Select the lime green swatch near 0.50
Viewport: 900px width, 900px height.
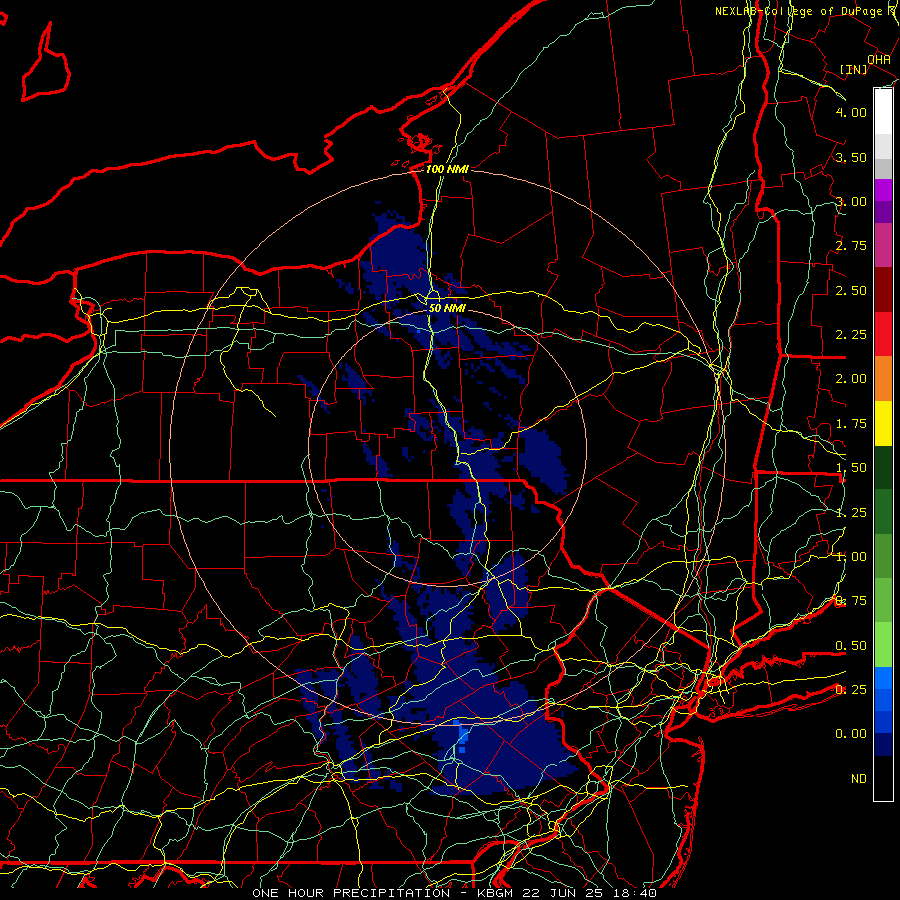(883, 645)
